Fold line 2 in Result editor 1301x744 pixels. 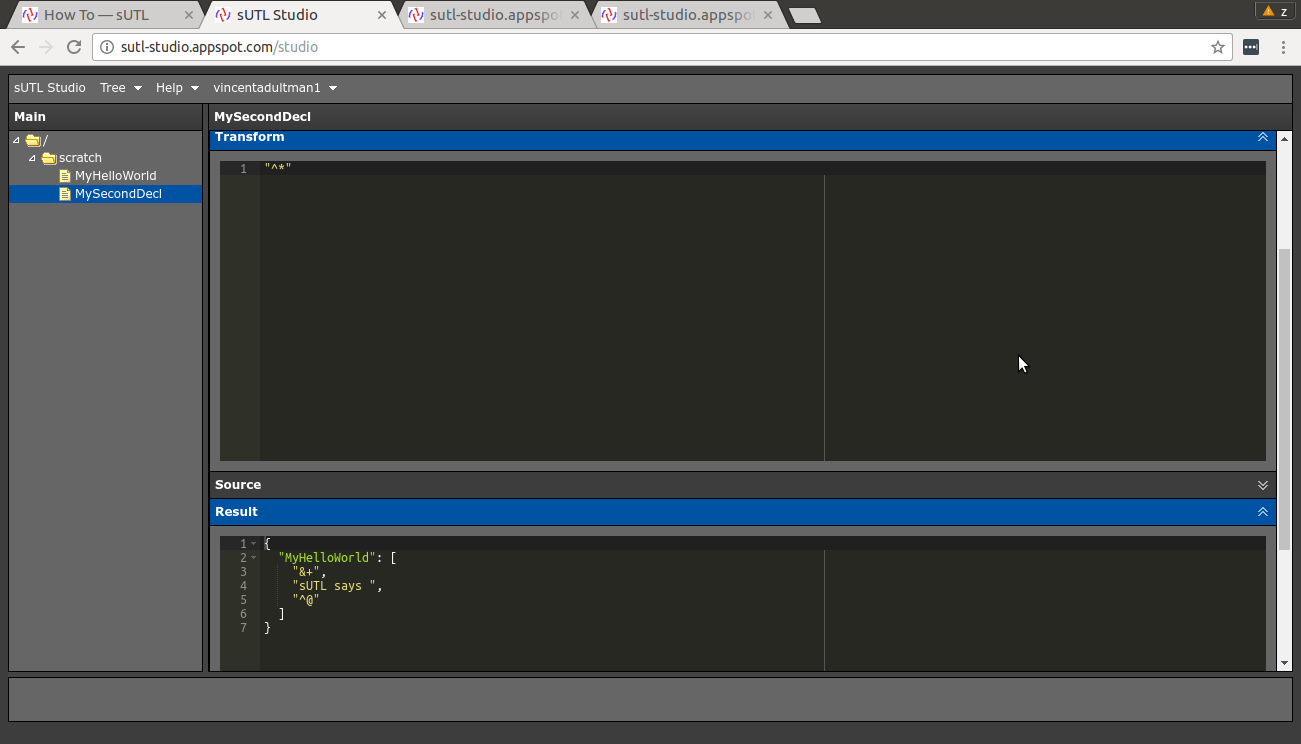(x=254, y=558)
